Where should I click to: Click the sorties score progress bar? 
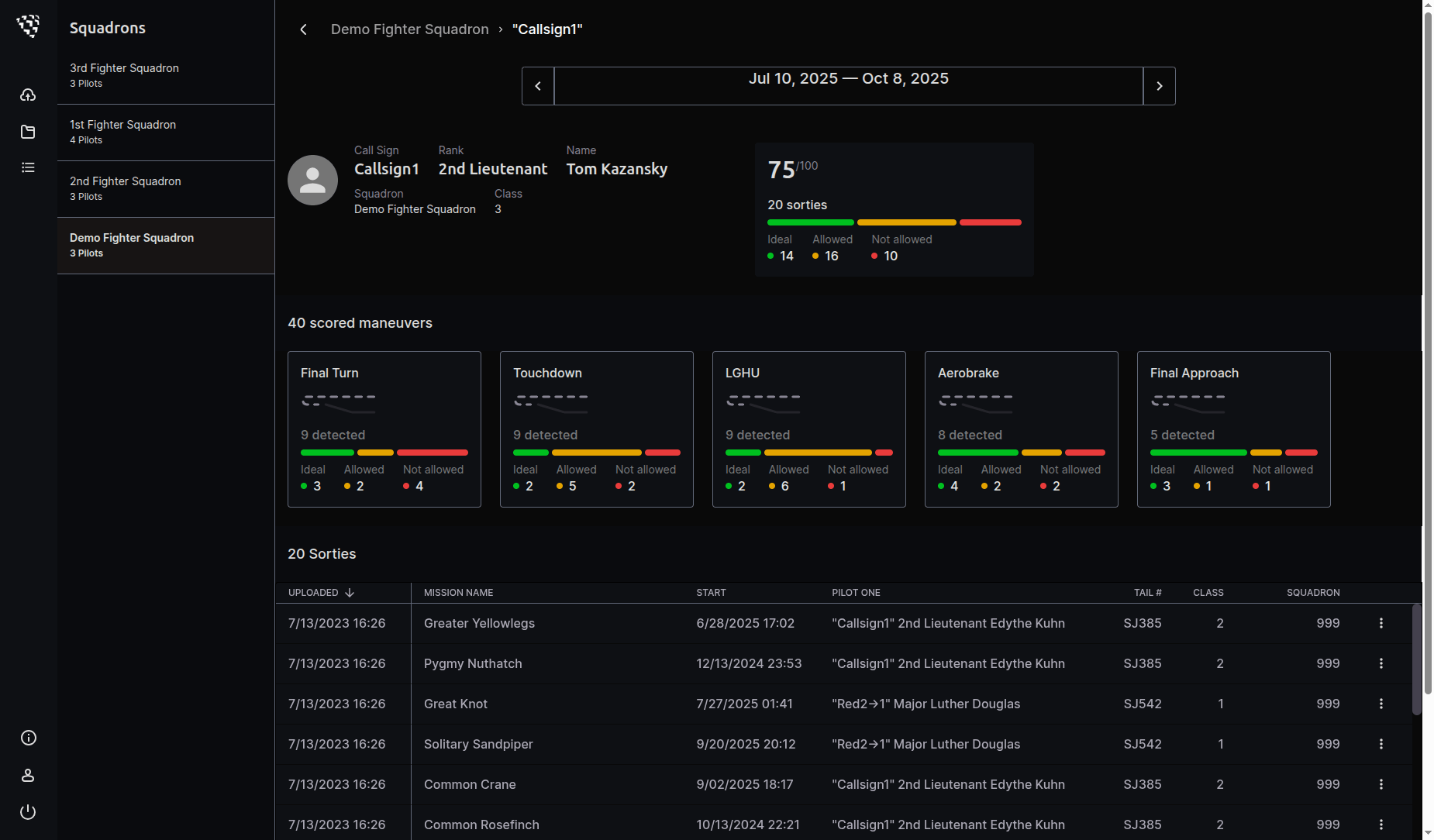pos(894,222)
